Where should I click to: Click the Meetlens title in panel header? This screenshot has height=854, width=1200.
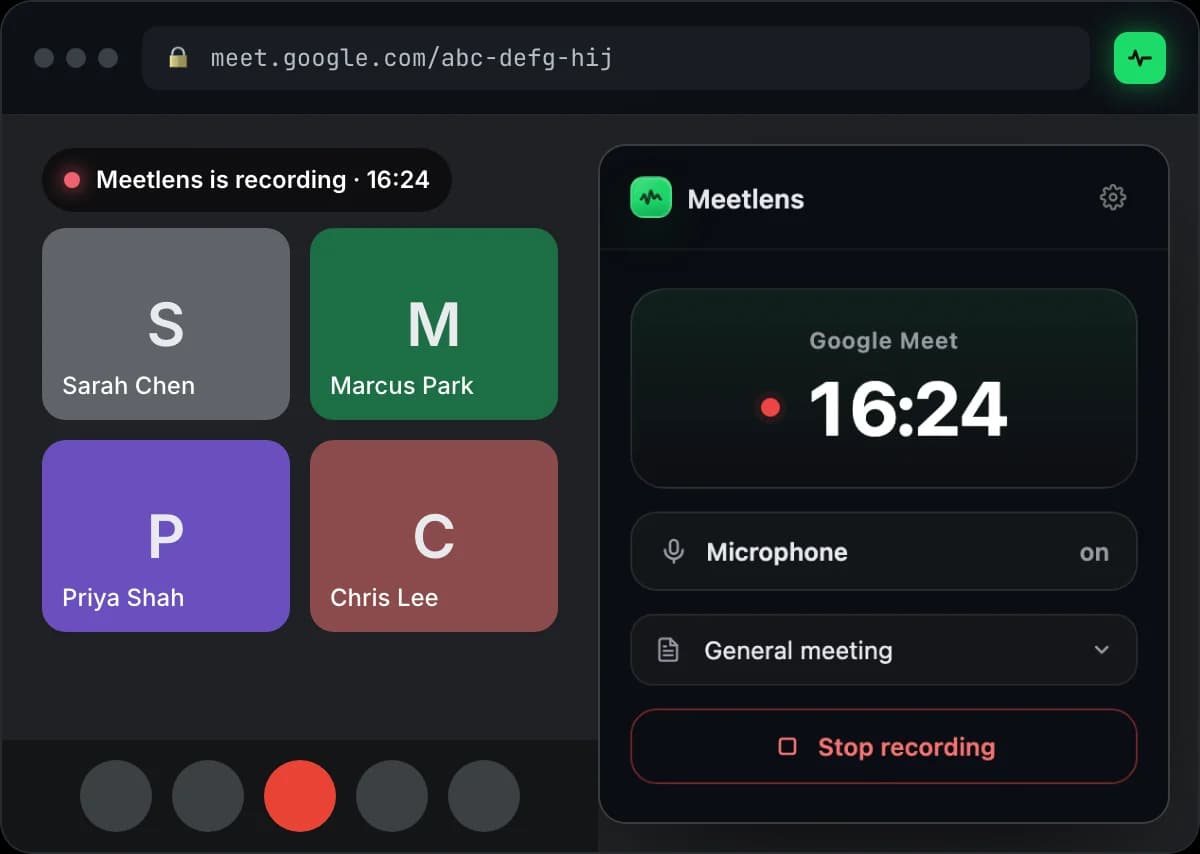(746, 199)
